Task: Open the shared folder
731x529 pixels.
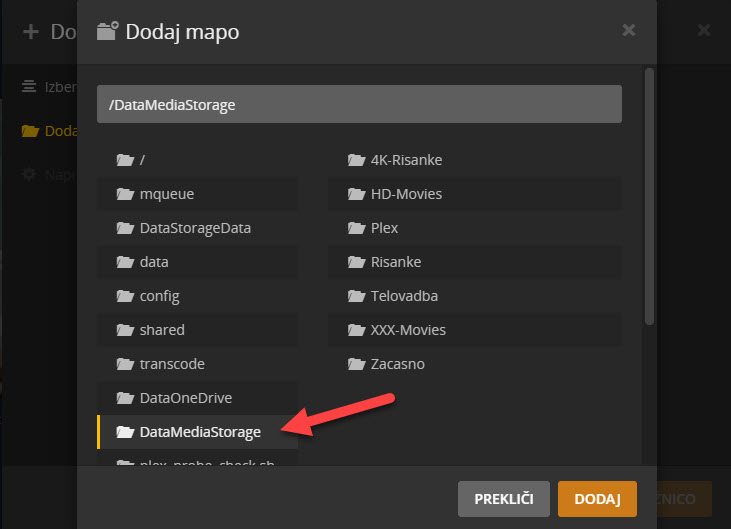Action: (162, 330)
